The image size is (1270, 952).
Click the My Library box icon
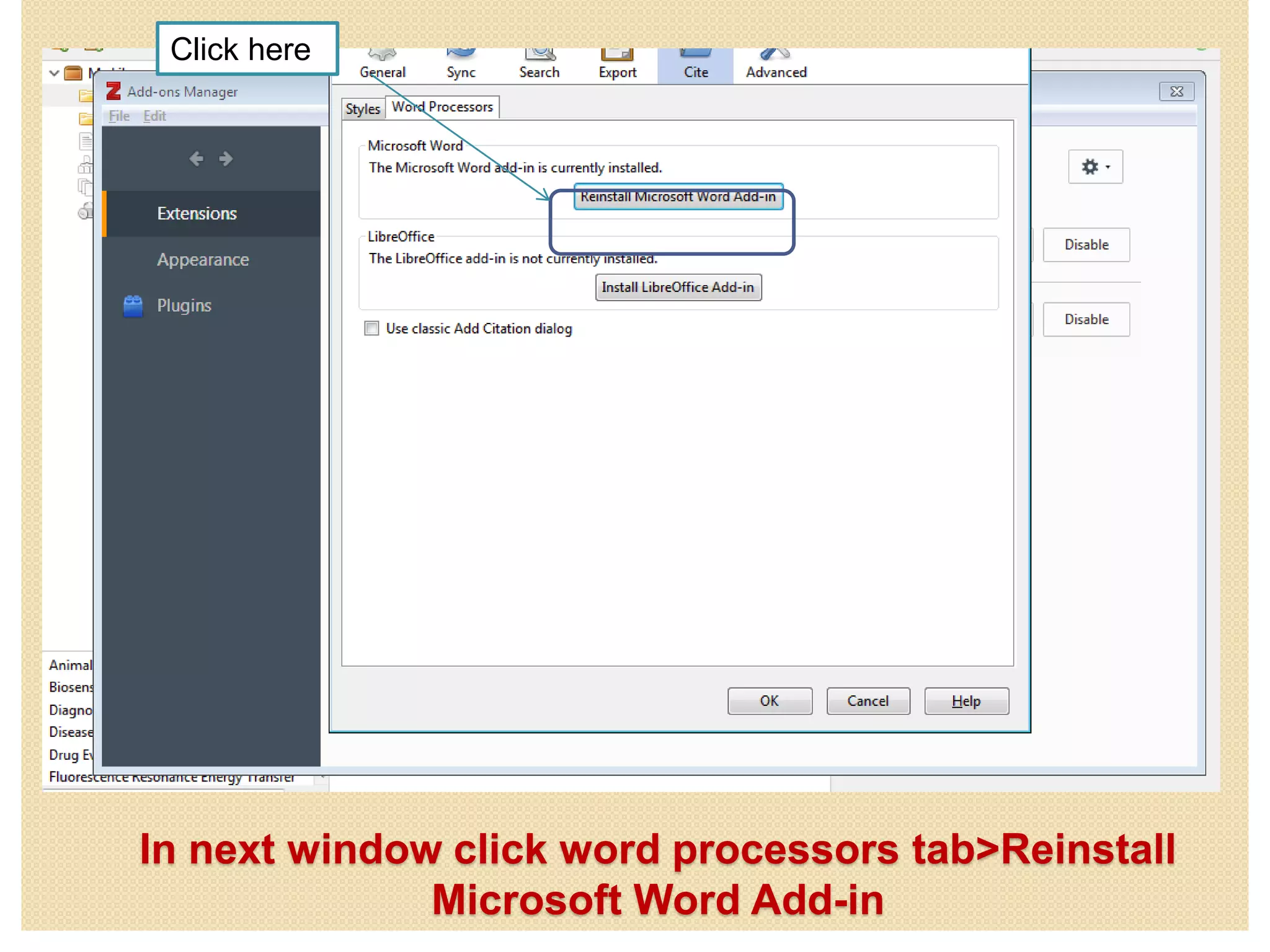click(73, 73)
